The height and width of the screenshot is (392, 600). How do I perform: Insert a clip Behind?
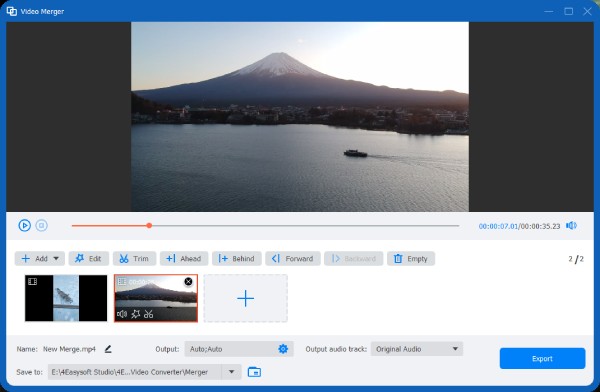tap(237, 258)
